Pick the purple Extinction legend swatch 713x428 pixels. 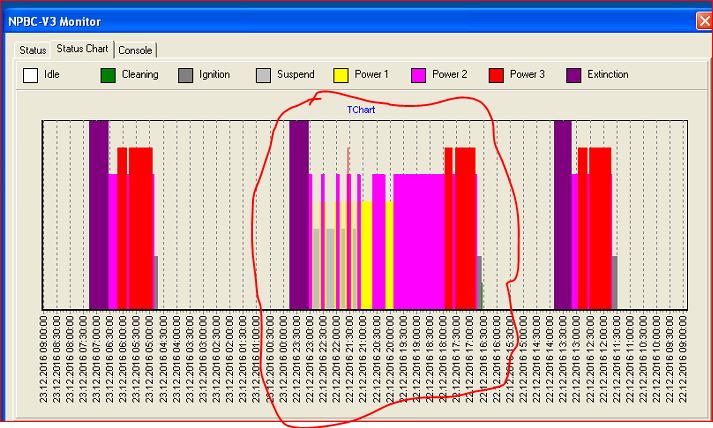(x=573, y=75)
